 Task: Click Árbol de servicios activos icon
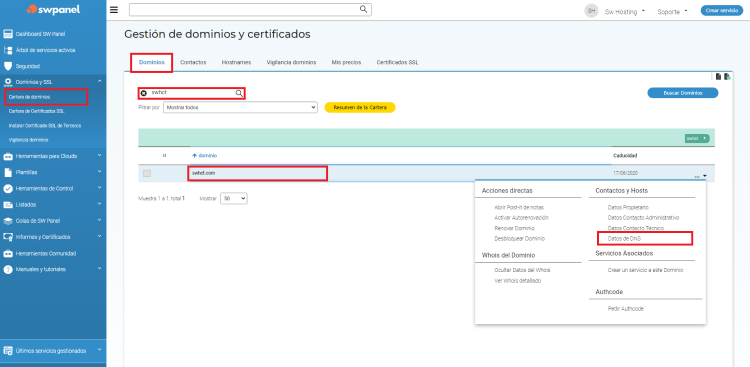8,50
